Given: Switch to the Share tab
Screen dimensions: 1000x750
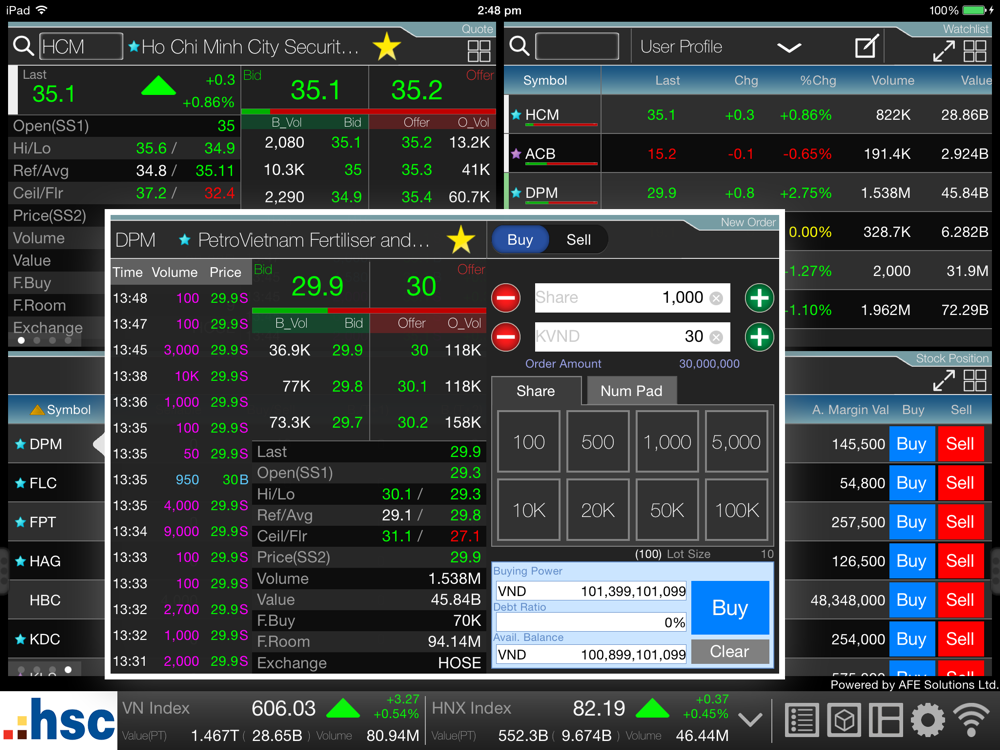Looking at the screenshot, I should (x=536, y=391).
